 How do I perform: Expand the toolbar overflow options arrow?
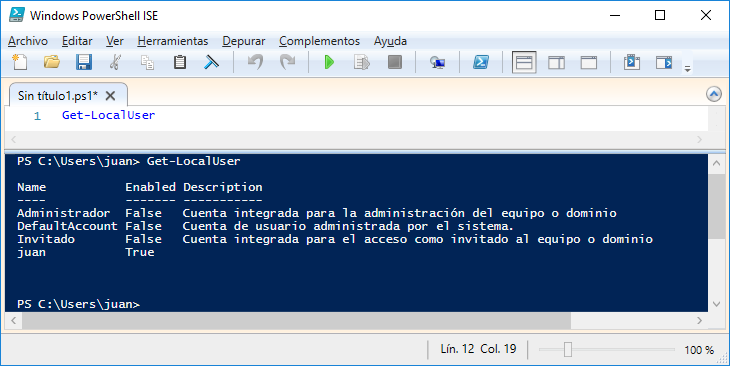click(687, 68)
